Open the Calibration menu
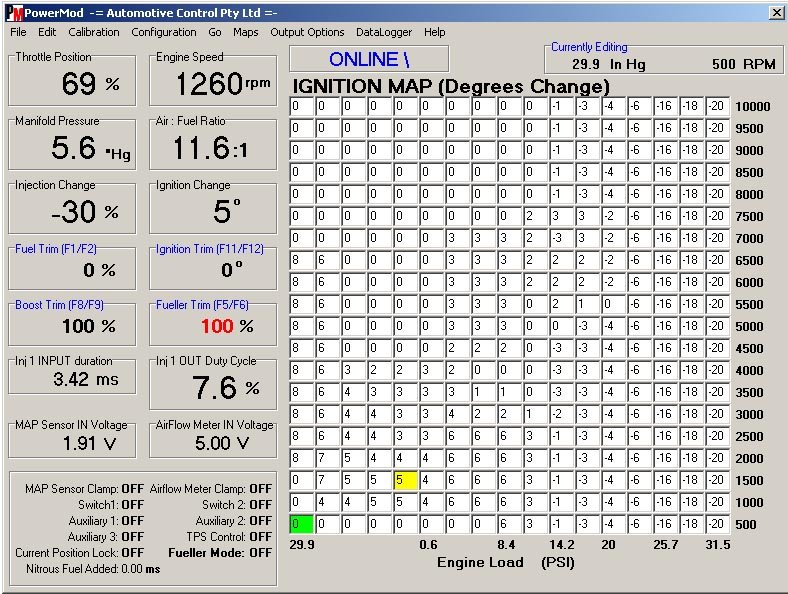This screenshot has width=788, height=594. [x=94, y=32]
